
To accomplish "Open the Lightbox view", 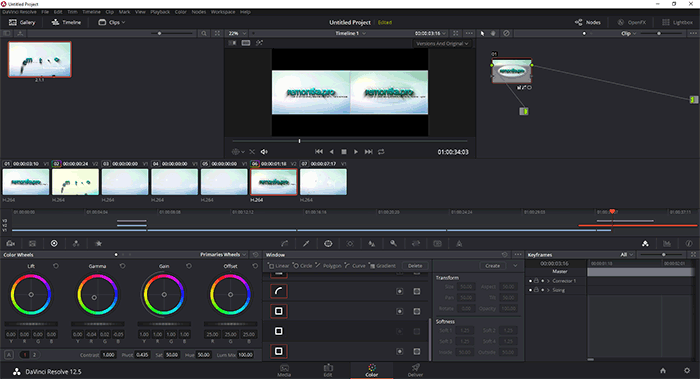I will tap(677, 22).
